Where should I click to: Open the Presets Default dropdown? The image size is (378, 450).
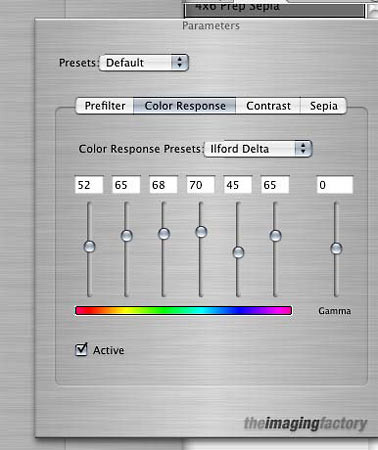[144, 63]
